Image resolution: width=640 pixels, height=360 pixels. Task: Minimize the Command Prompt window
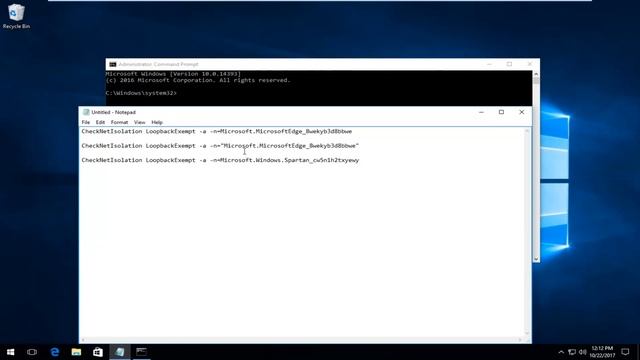tap(489, 64)
